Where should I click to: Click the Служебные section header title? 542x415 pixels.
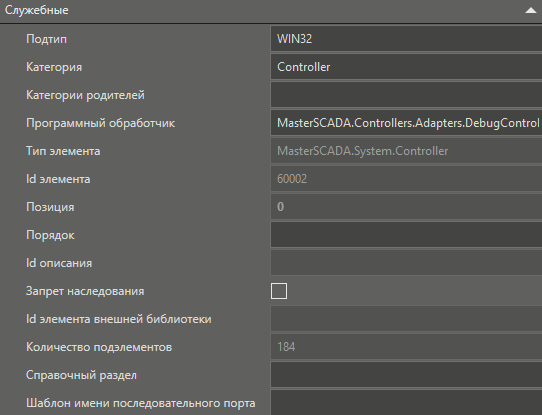[x=37, y=10]
